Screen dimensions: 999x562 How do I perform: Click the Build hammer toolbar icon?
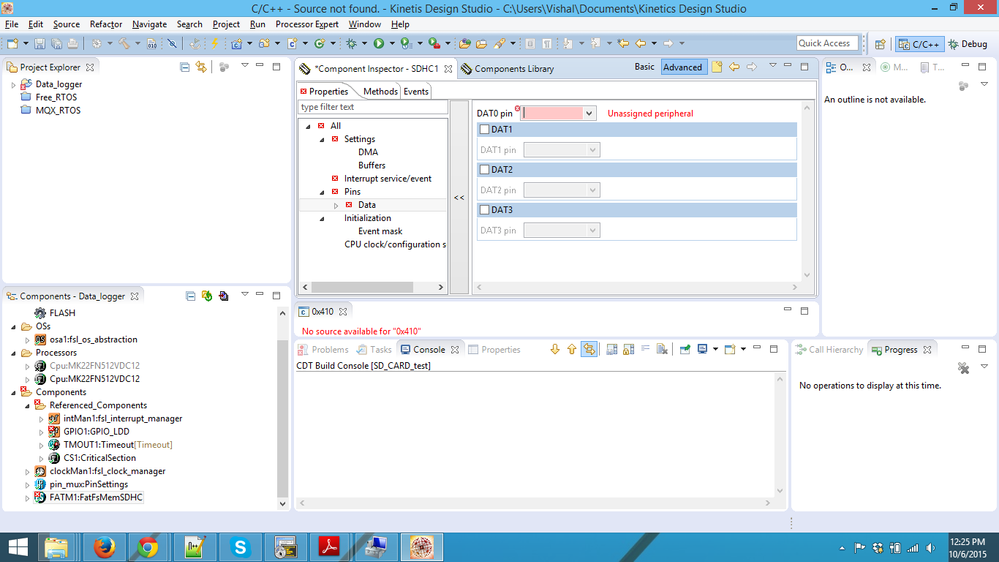[x=124, y=43]
